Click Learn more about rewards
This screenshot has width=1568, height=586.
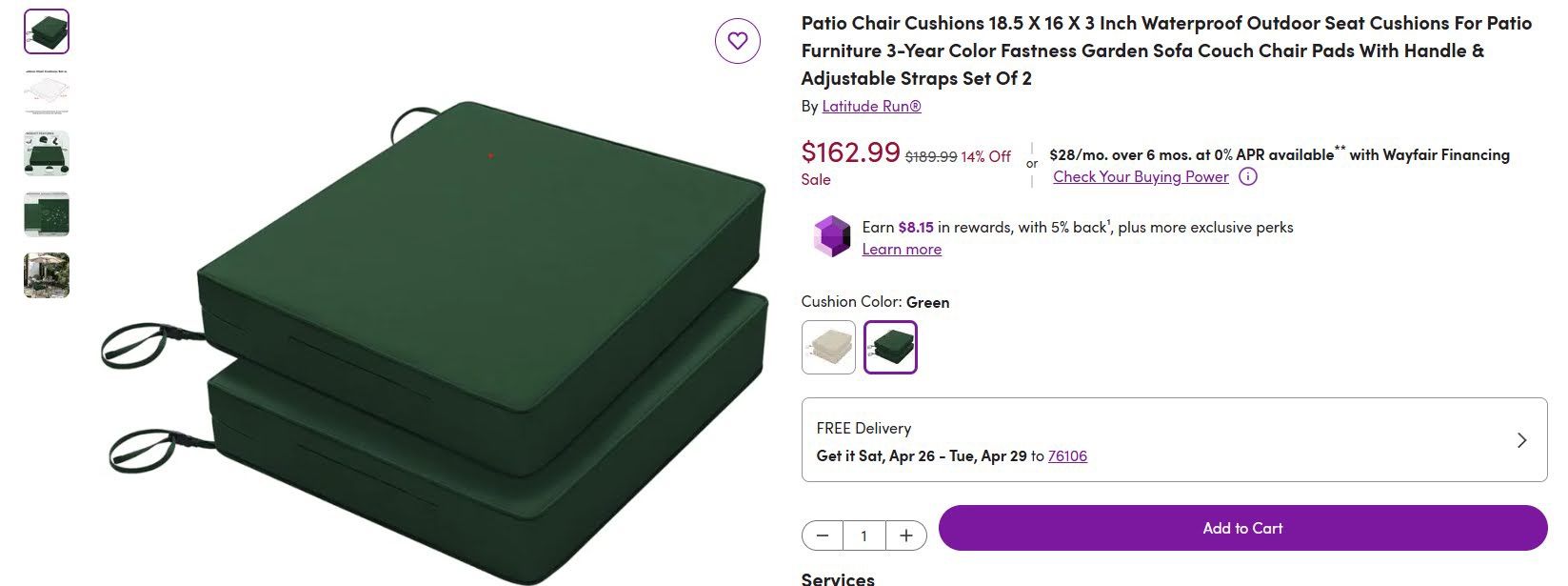901,249
